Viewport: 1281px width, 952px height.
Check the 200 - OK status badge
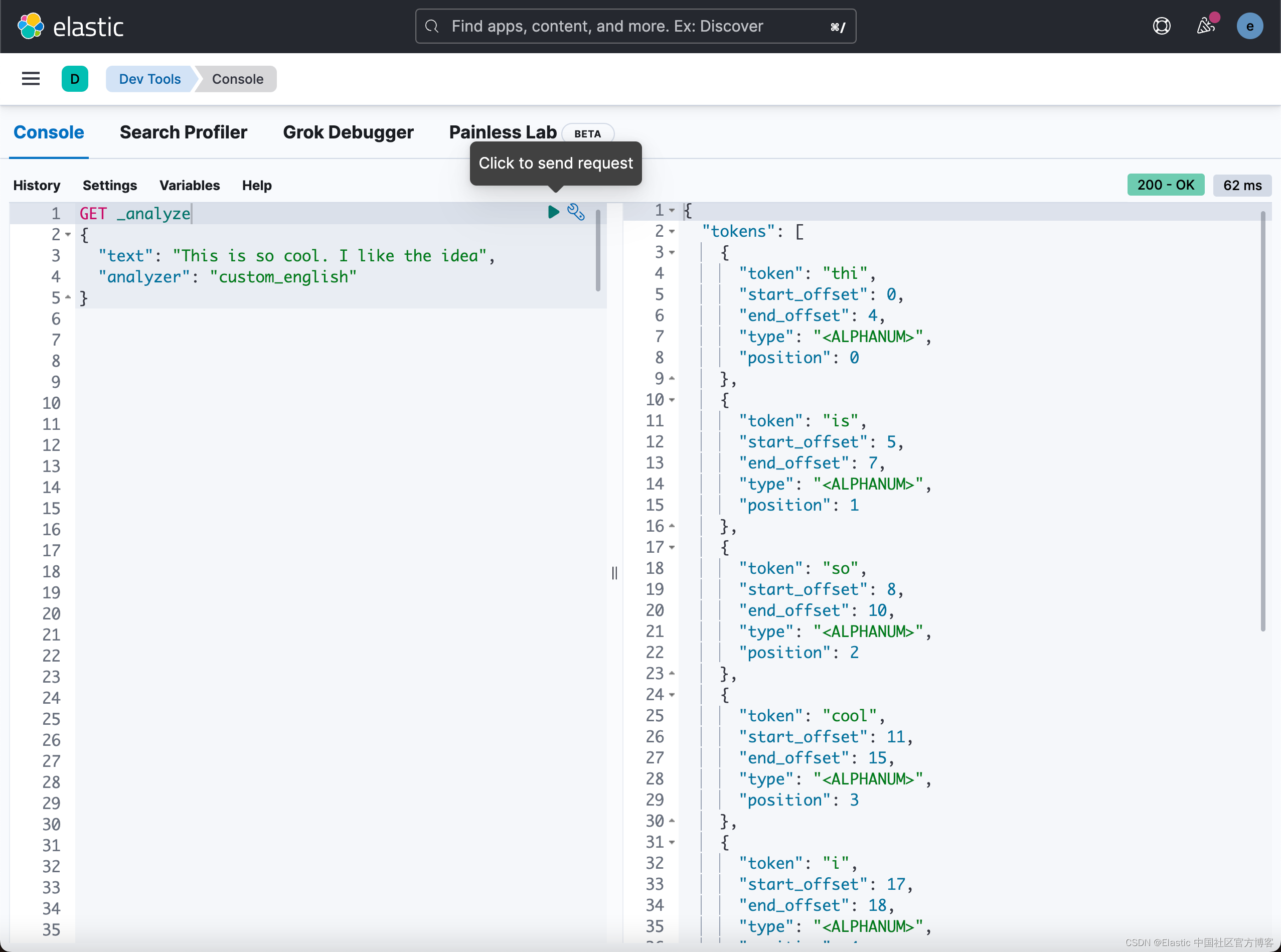(1165, 185)
